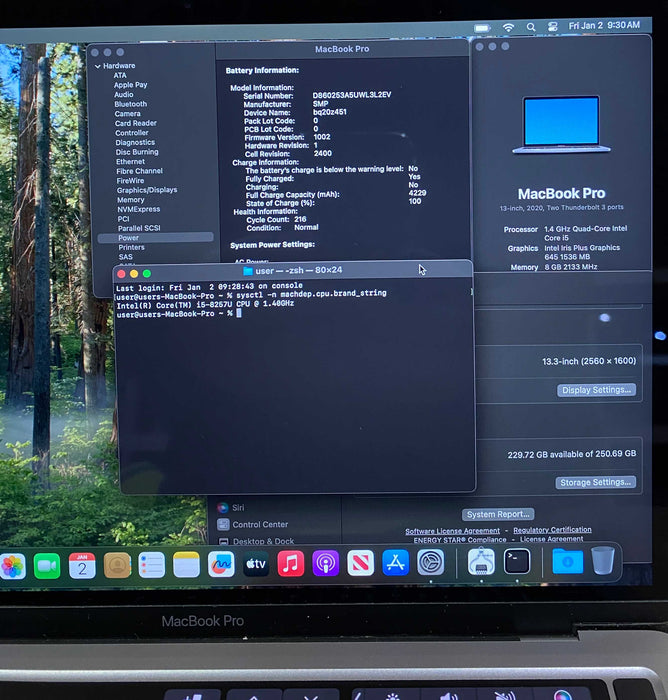
Task: Open Control Center in menu bar
Action: (553, 26)
